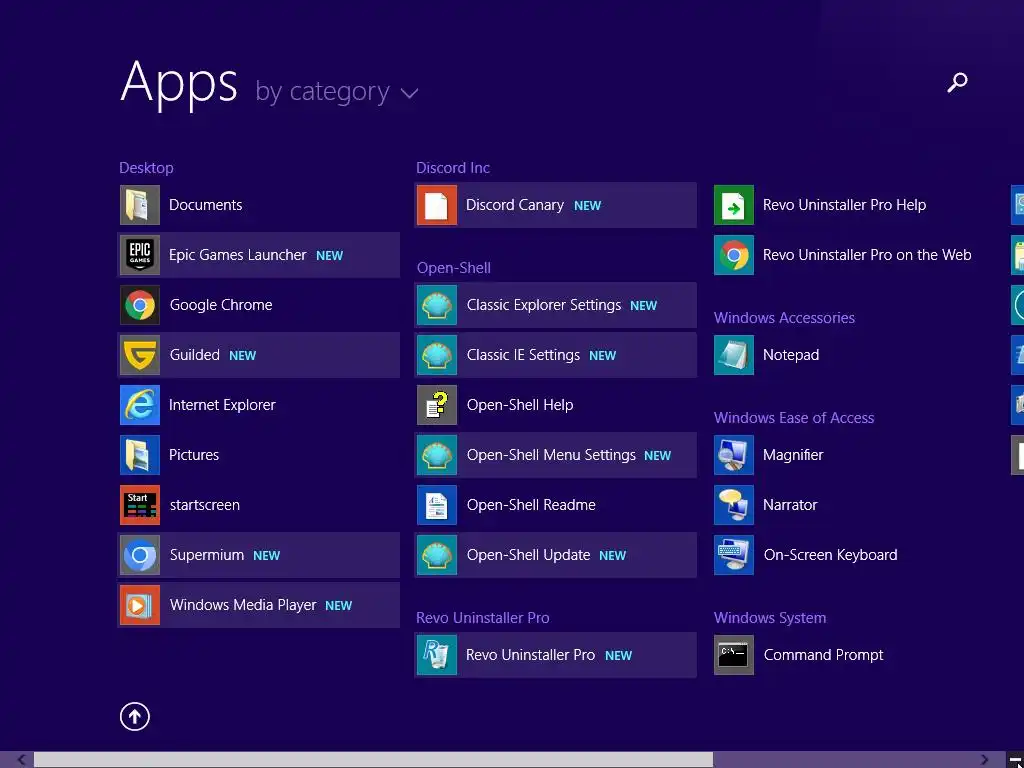The width and height of the screenshot is (1024, 768).
Task: Launch the Discord Canary icon
Action: click(437, 205)
